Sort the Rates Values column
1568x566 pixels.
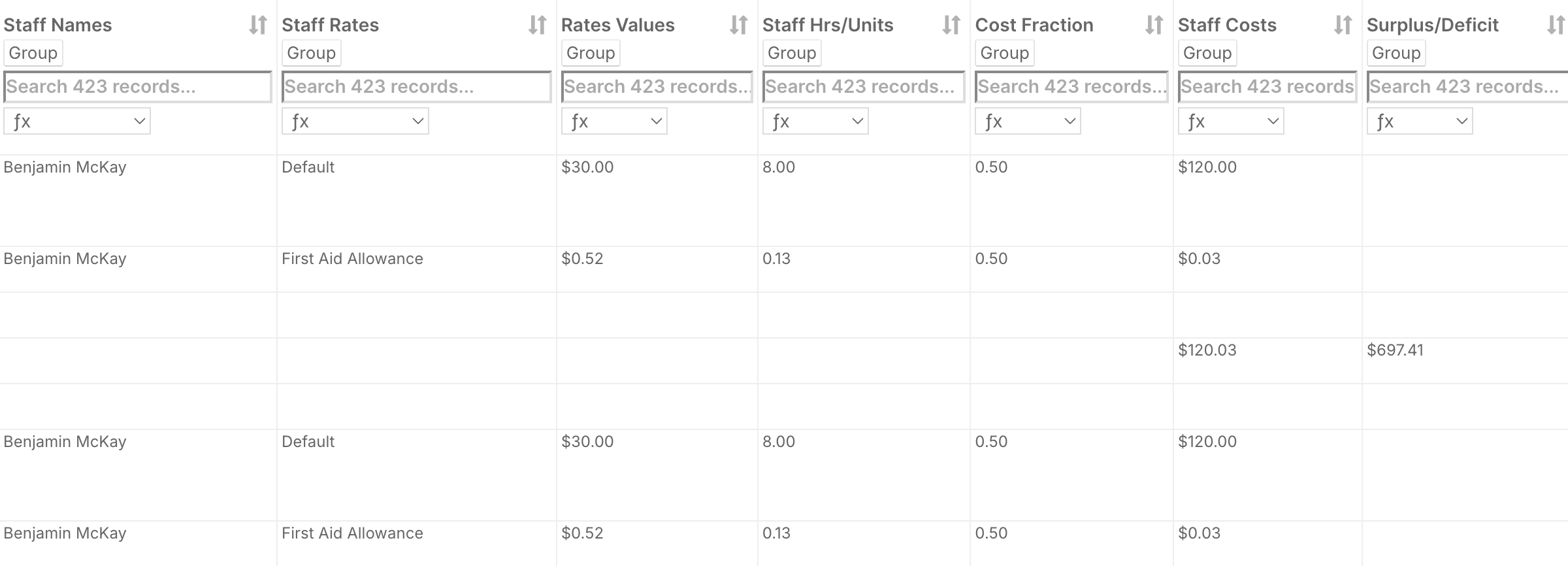click(738, 25)
